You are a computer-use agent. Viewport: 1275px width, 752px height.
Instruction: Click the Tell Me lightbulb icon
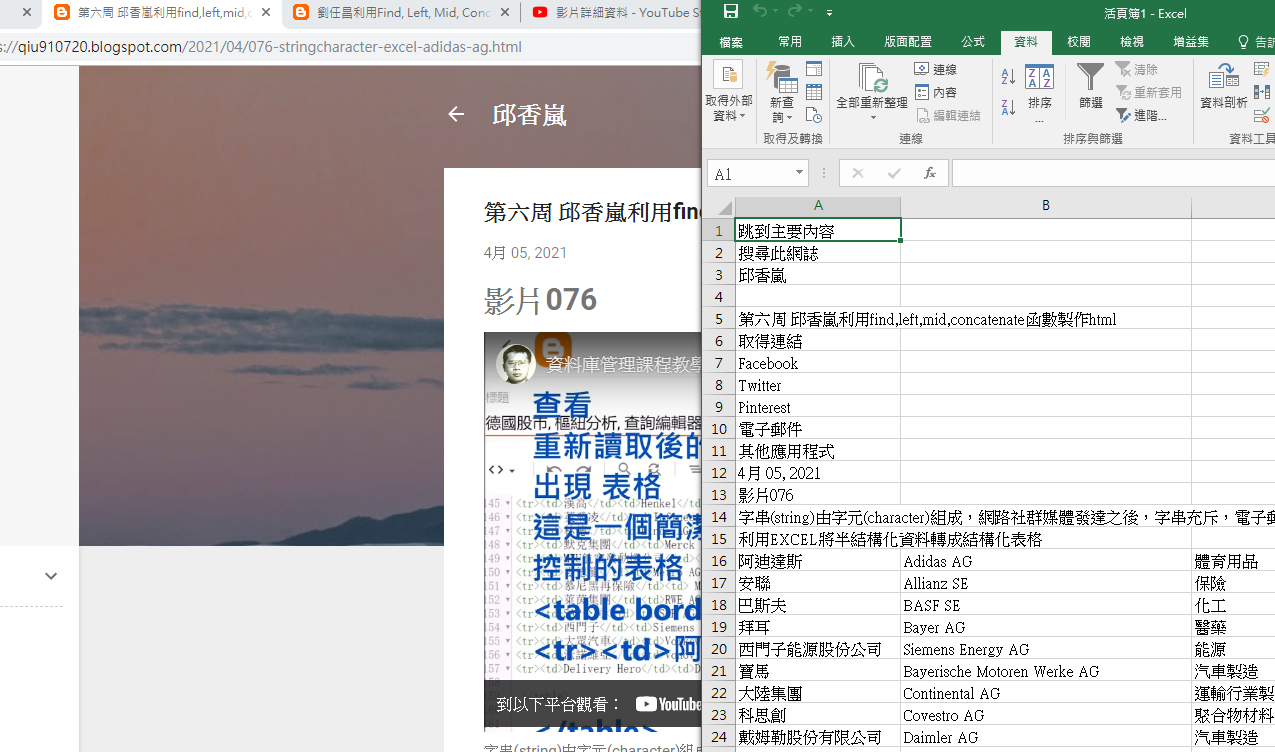coord(1244,42)
